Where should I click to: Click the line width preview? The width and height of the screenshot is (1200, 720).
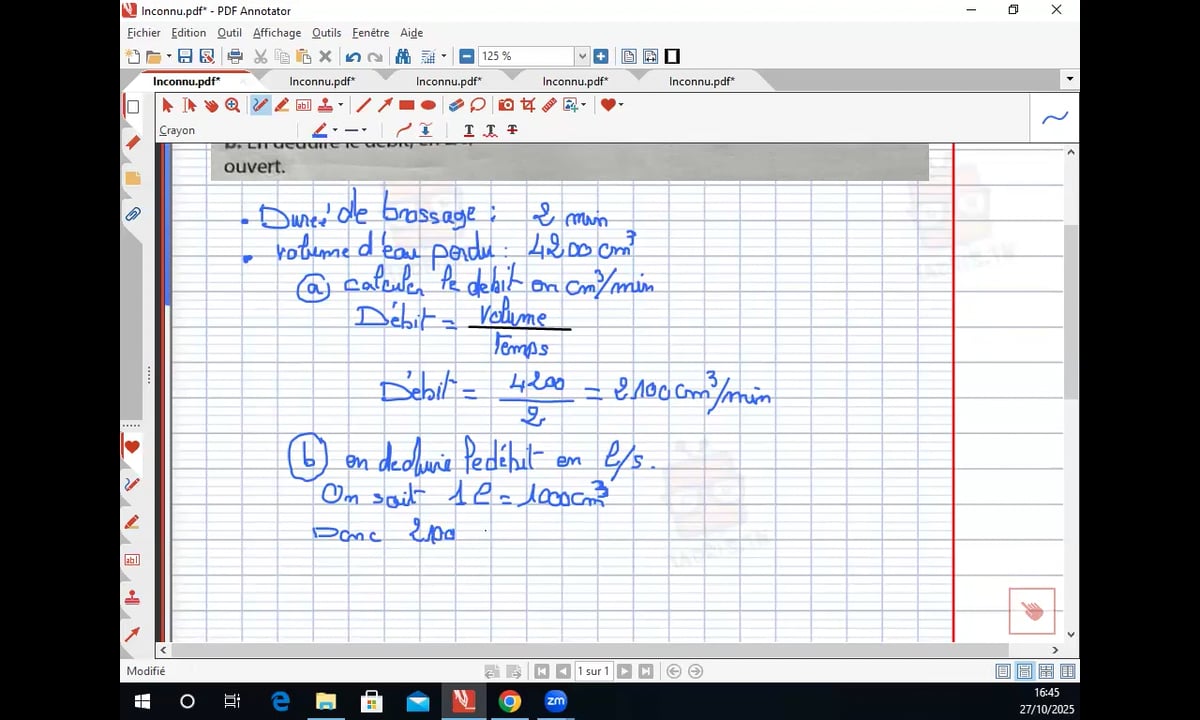coord(351,130)
